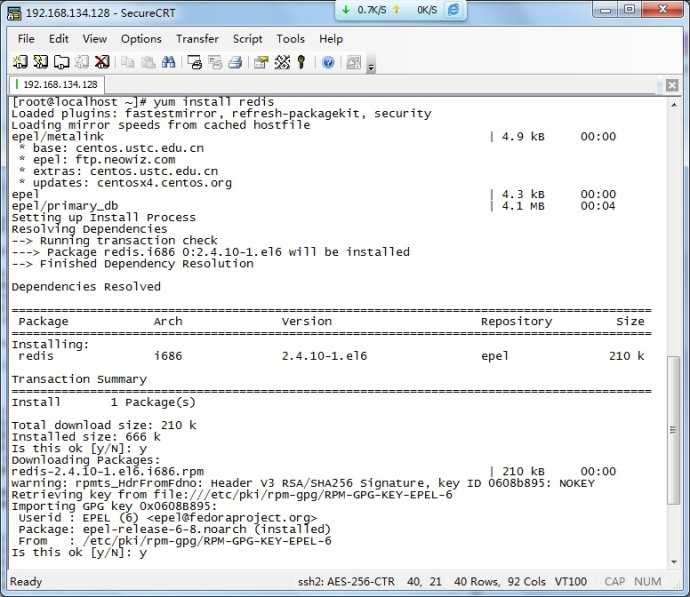This screenshot has width=690, height=597.
Task: Click the 'Repository' column header text
Action: (516, 322)
